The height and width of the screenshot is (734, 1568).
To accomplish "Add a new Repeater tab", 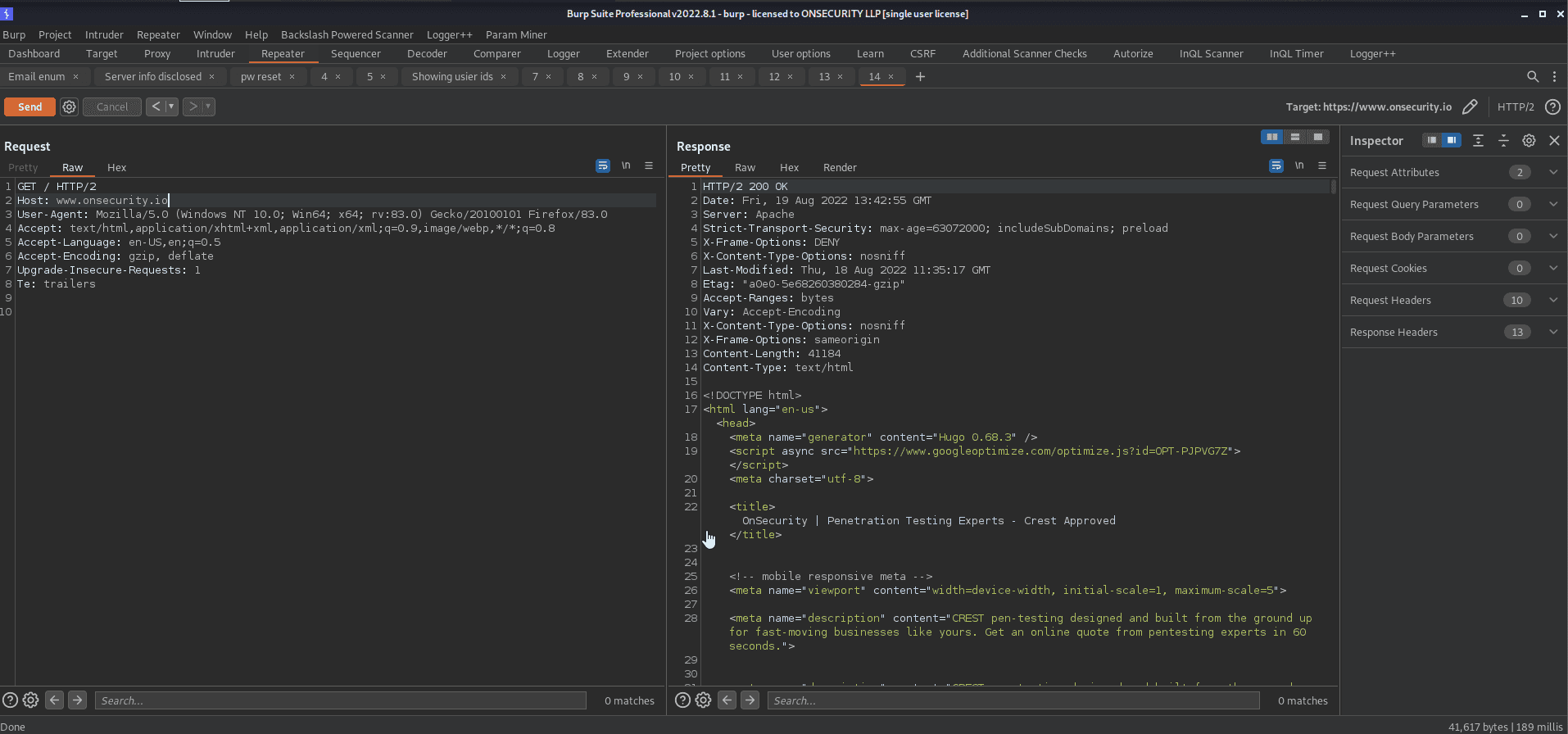I will click(x=920, y=76).
